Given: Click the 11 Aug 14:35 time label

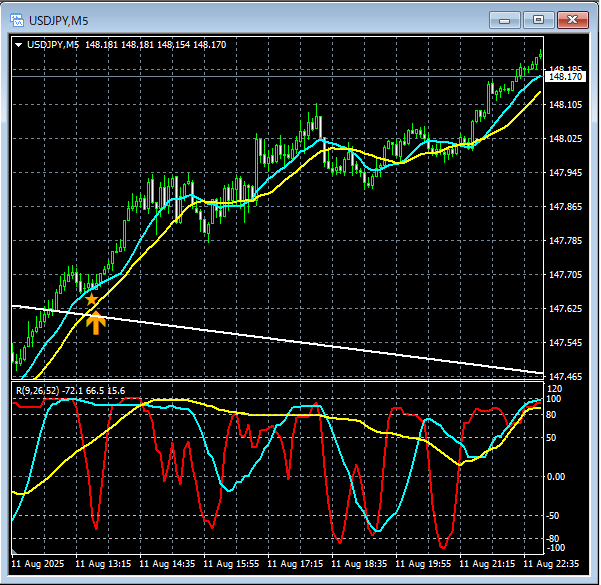Looking at the screenshot, I should click(167, 564).
